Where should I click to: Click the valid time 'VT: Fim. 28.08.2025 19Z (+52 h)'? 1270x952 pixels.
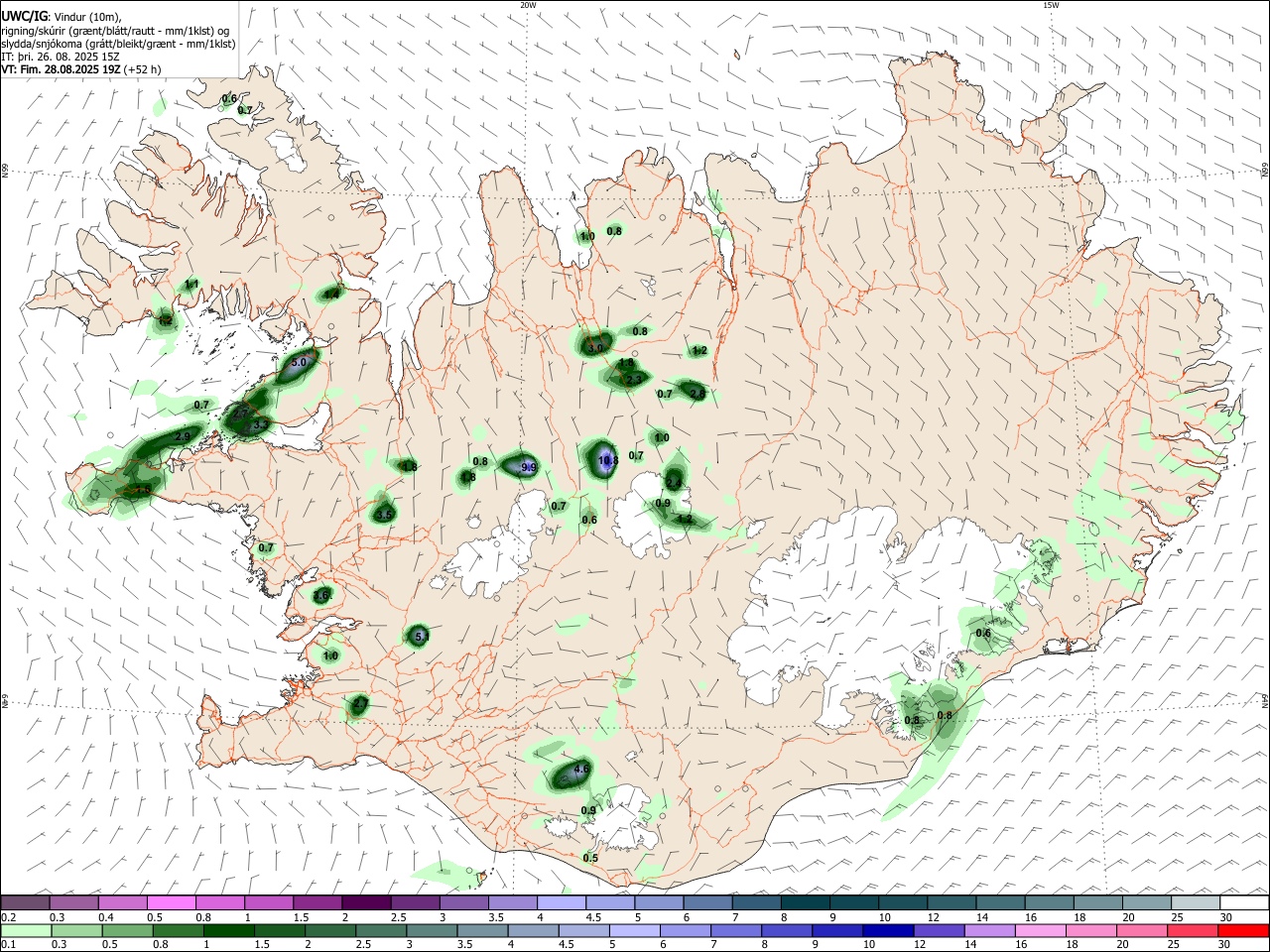(x=80, y=69)
